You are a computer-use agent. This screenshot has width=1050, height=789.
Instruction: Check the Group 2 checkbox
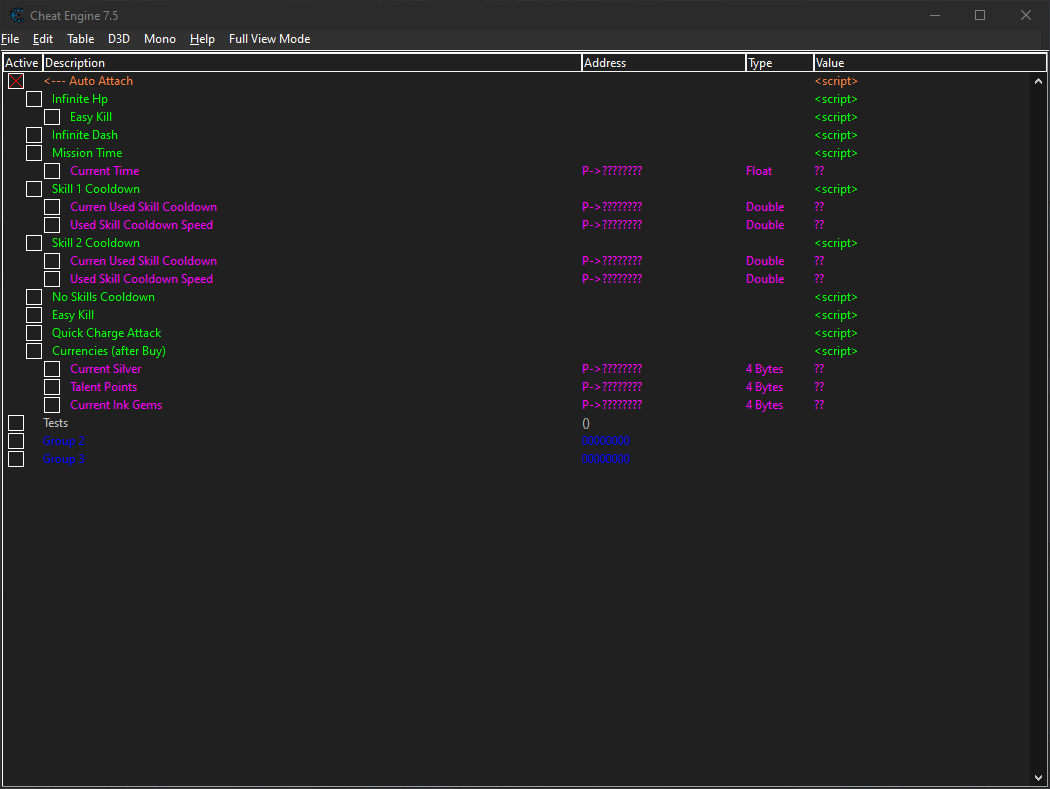pyautogui.click(x=16, y=441)
